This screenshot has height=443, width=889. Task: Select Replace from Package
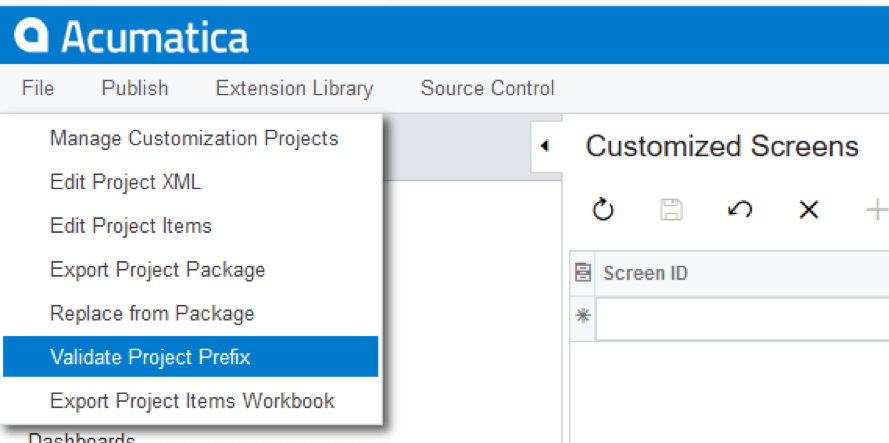point(190,313)
